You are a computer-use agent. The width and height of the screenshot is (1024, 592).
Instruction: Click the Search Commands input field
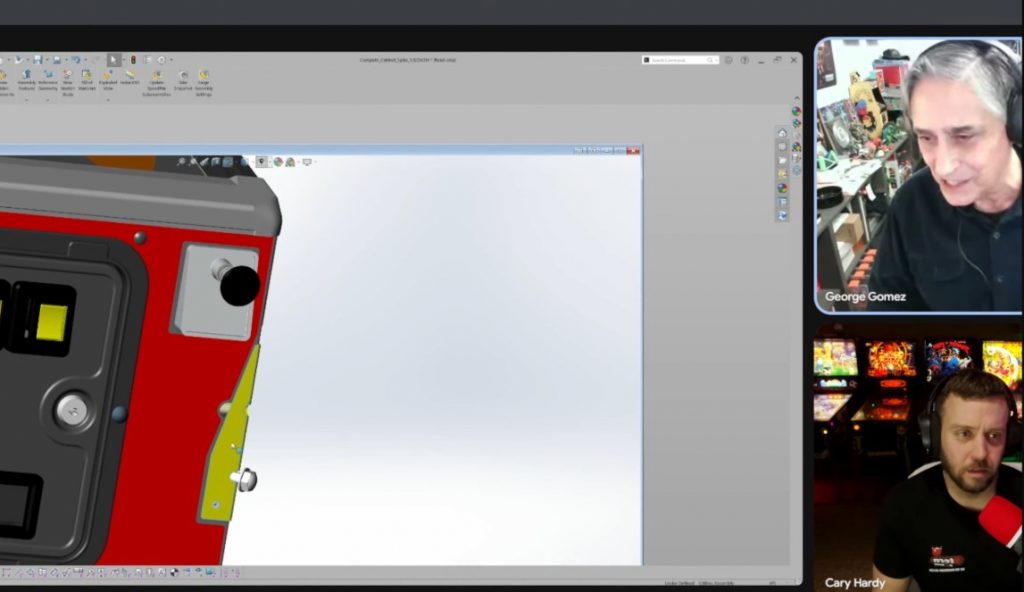684,60
